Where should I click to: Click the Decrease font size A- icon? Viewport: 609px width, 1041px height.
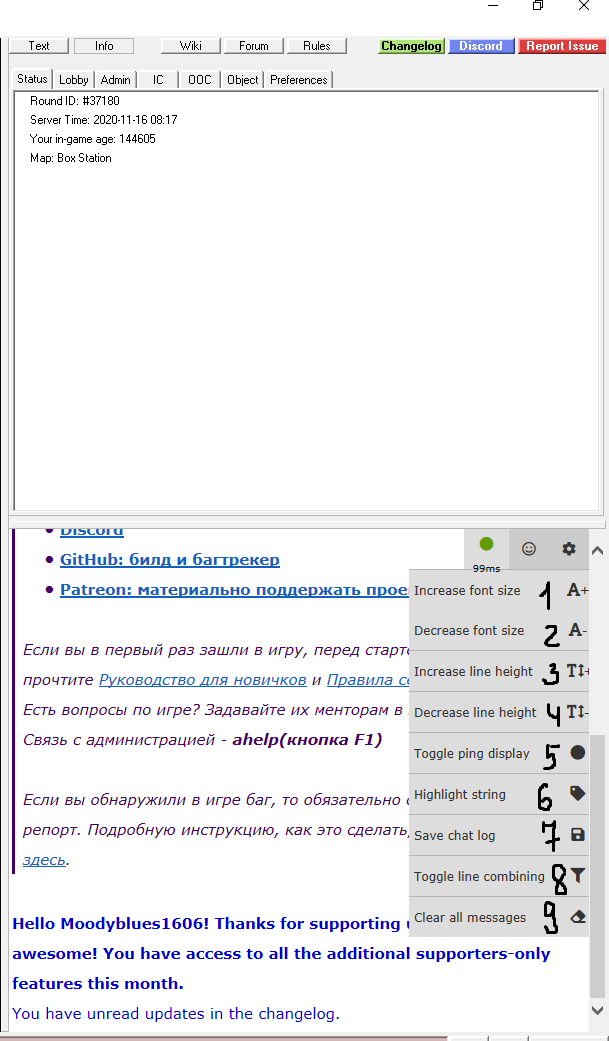click(577, 631)
